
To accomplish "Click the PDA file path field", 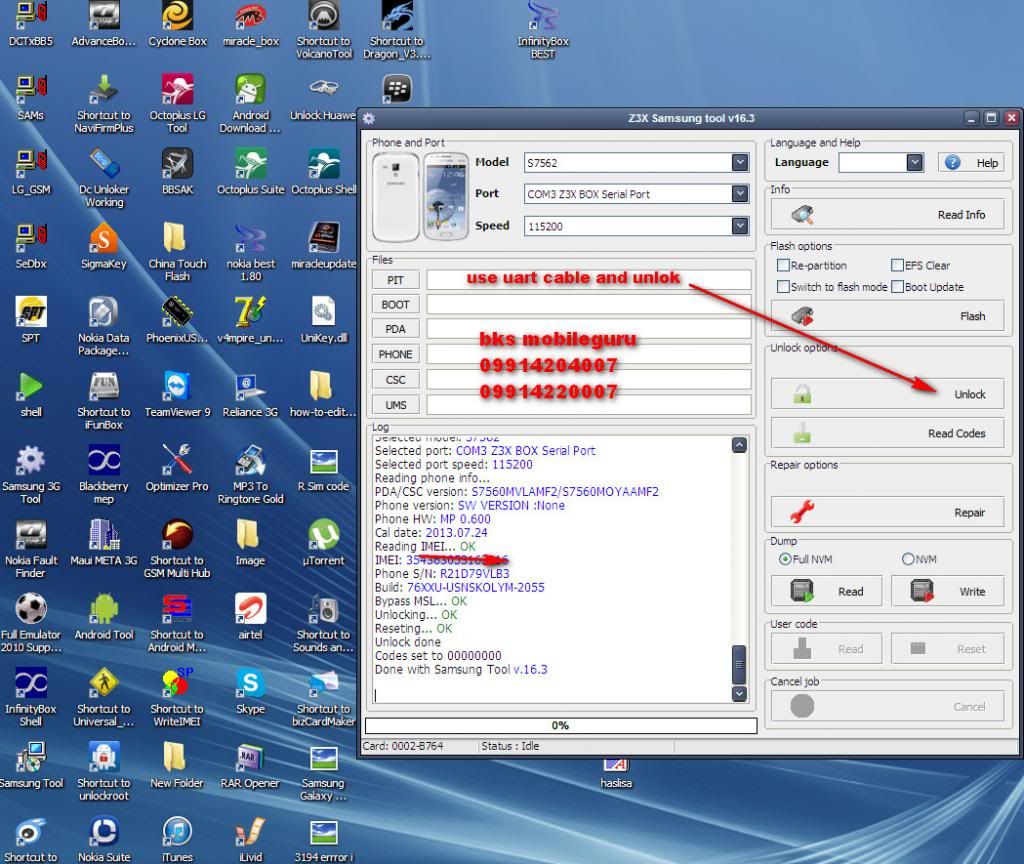I will (x=588, y=329).
